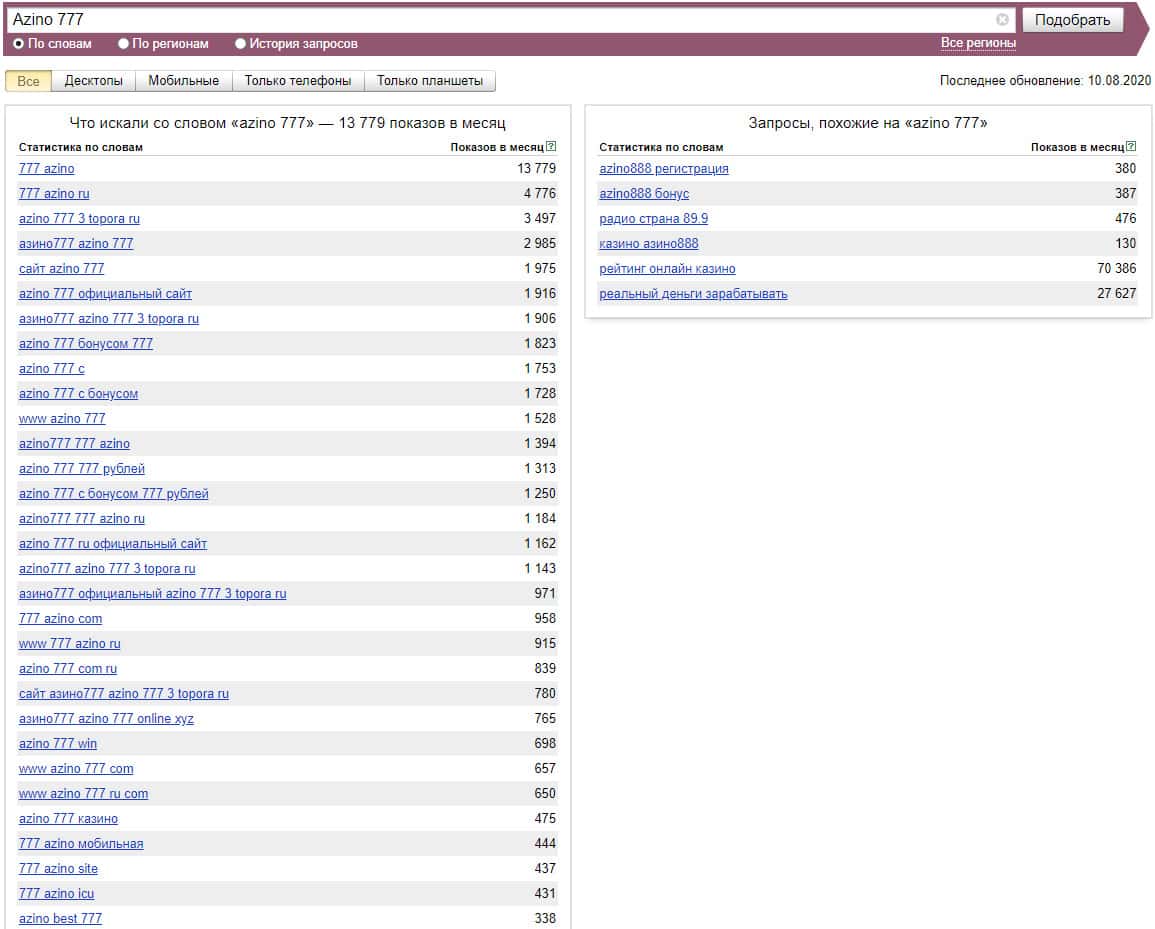Open the 'Все регионы' region selector

coord(978,43)
